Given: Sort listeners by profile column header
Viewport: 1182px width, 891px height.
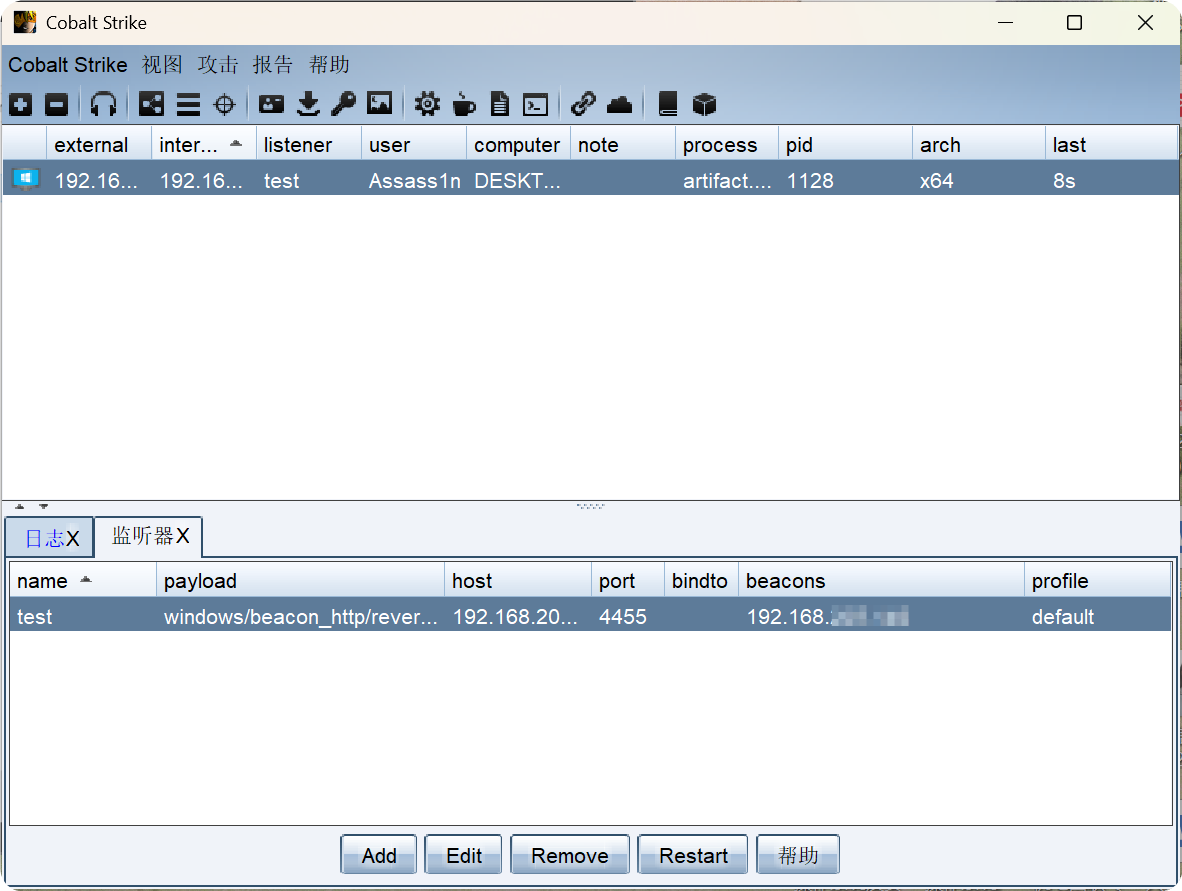Looking at the screenshot, I should pos(1098,580).
